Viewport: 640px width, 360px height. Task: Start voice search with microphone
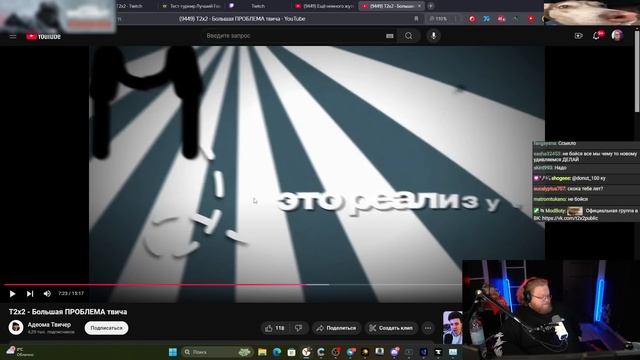click(x=433, y=36)
